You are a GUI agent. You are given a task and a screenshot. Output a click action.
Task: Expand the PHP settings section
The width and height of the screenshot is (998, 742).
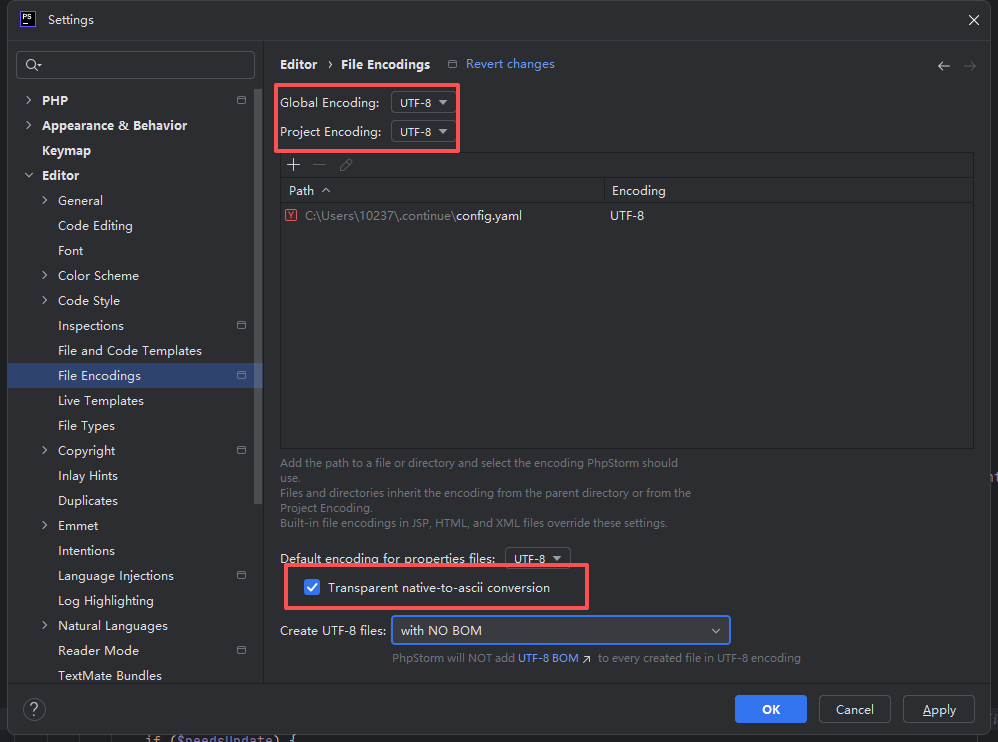pyautogui.click(x=28, y=100)
